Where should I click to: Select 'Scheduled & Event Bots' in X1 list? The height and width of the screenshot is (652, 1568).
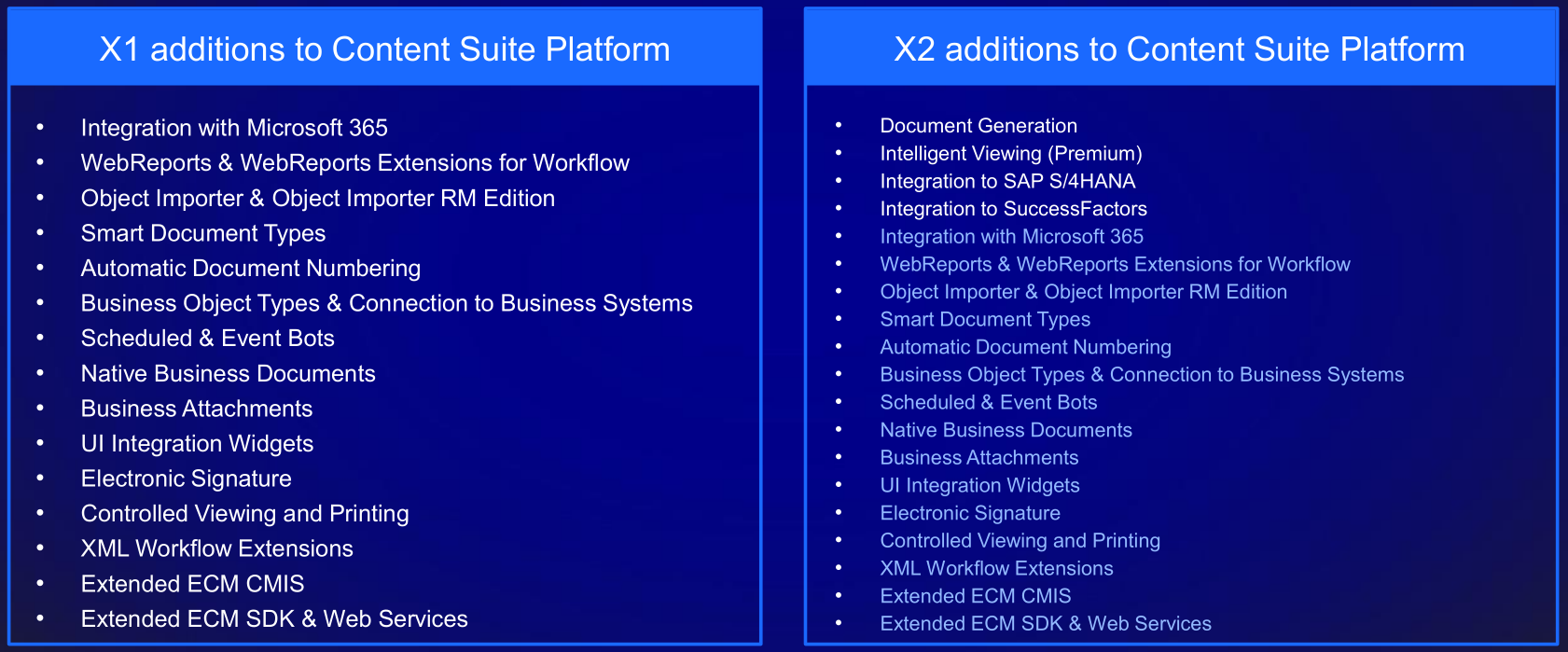pos(208,339)
